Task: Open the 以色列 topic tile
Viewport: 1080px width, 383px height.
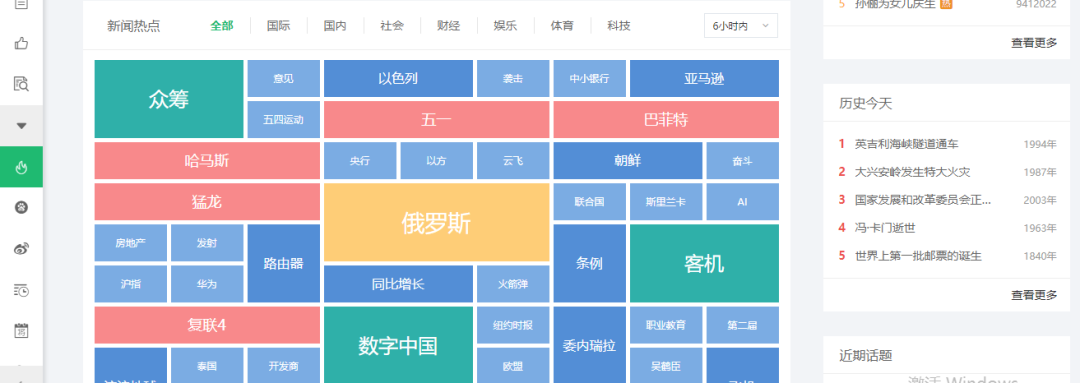Action: click(398, 79)
